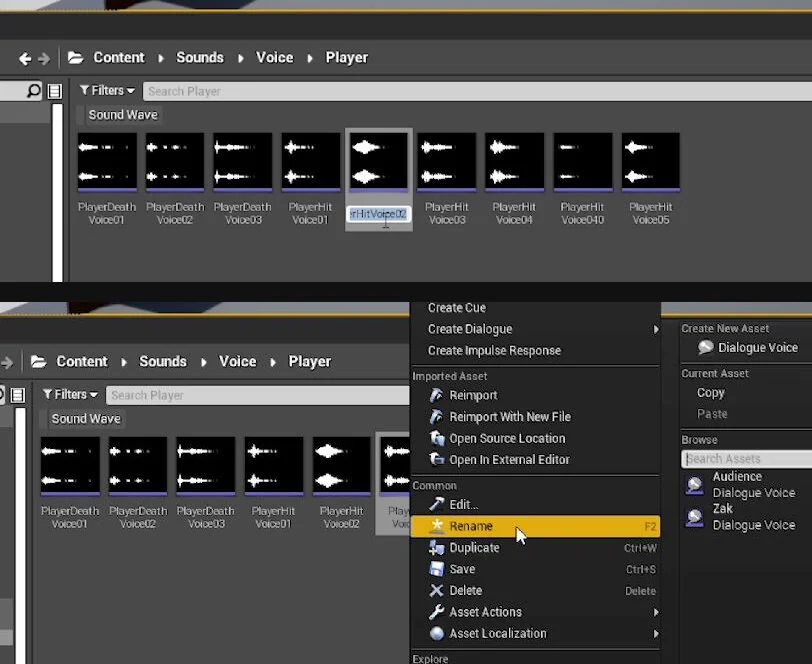Image resolution: width=812 pixels, height=664 pixels.
Task: Select the Audience Dialogue Voice asset icon
Action: [x=693, y=484]
